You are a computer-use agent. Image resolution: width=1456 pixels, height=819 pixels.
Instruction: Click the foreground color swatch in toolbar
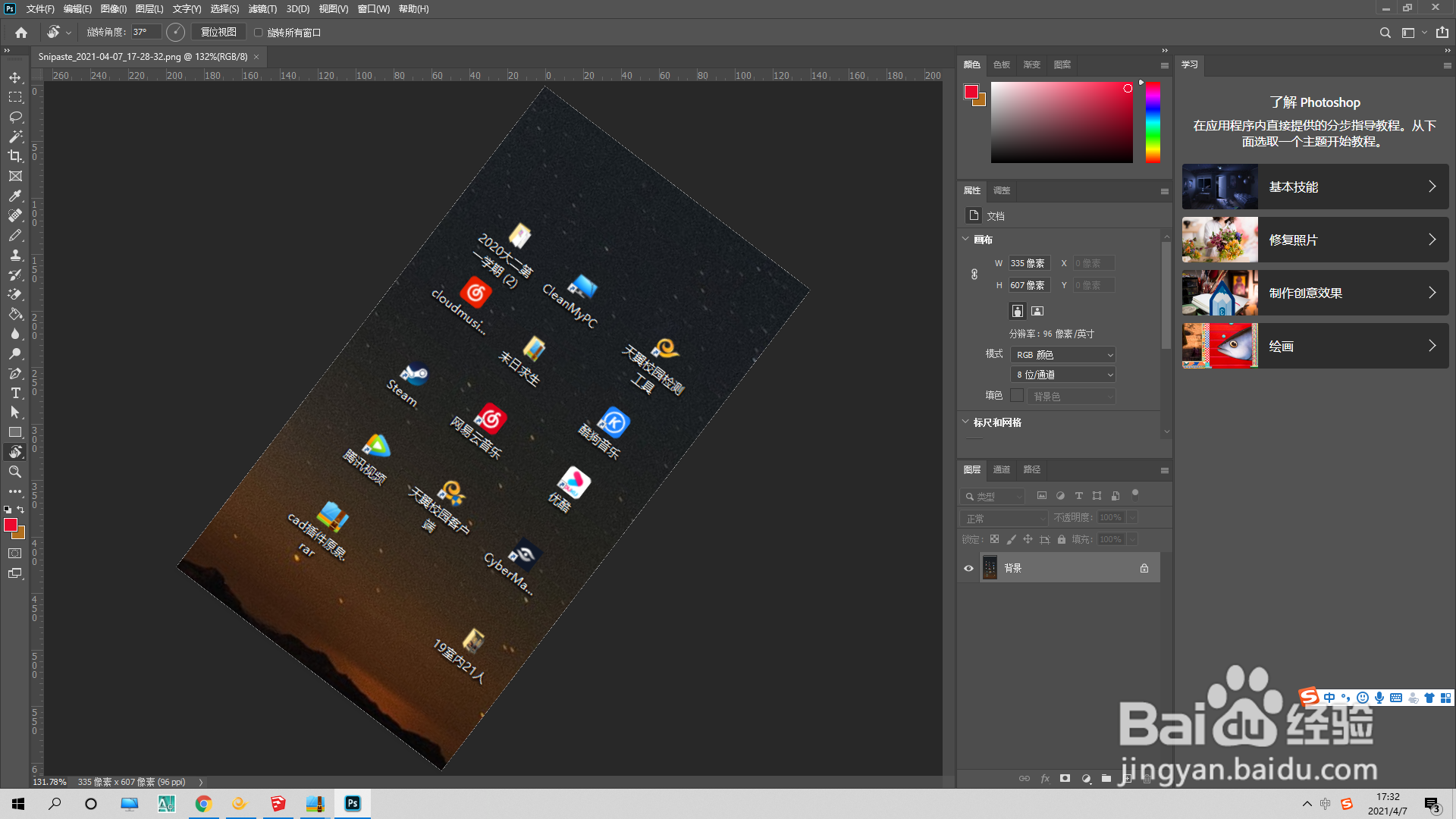tap(11, 525)
